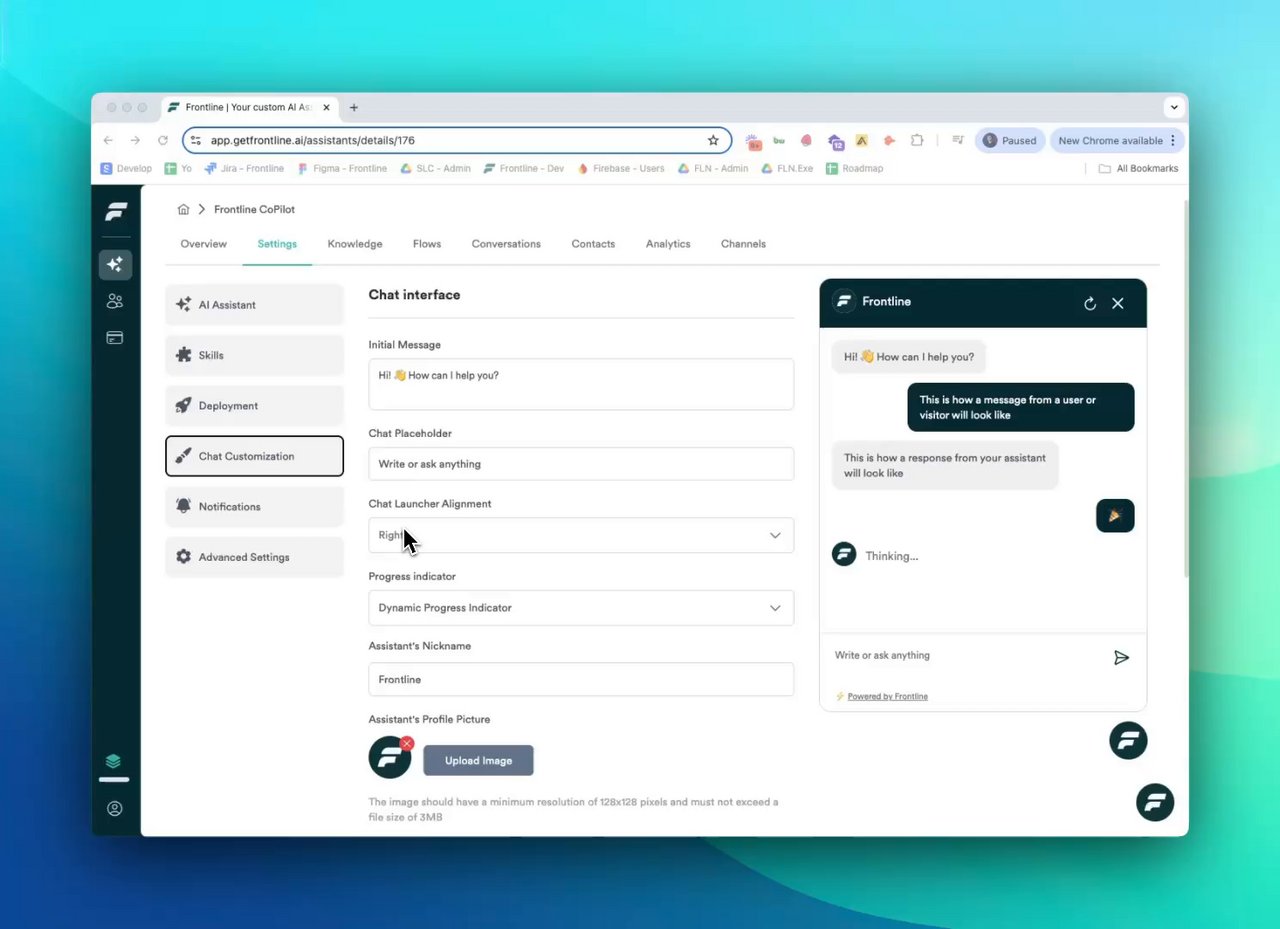Click the Upload Image button
Viewport: 1280px width, 929px height.
coord(478,760)
